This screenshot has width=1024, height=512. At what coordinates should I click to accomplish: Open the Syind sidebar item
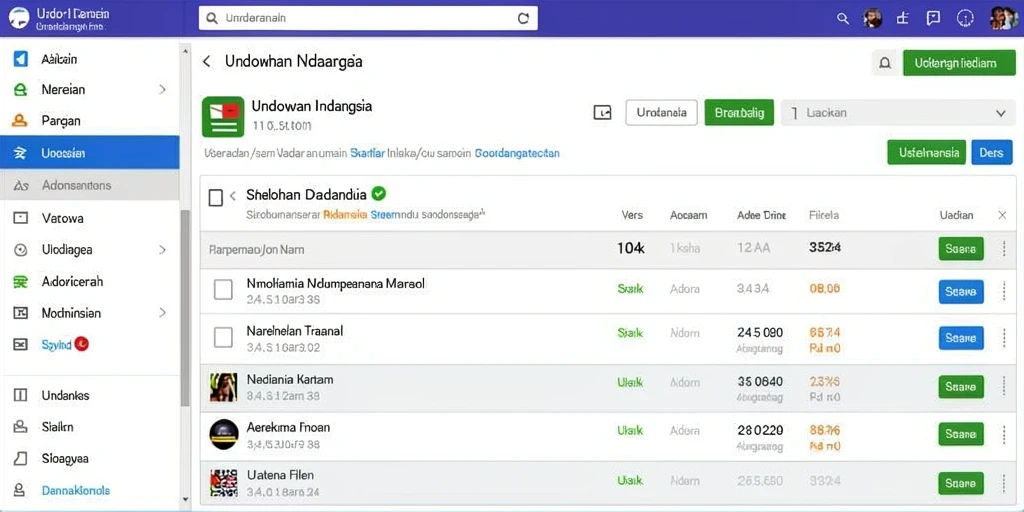coord(89,344)
